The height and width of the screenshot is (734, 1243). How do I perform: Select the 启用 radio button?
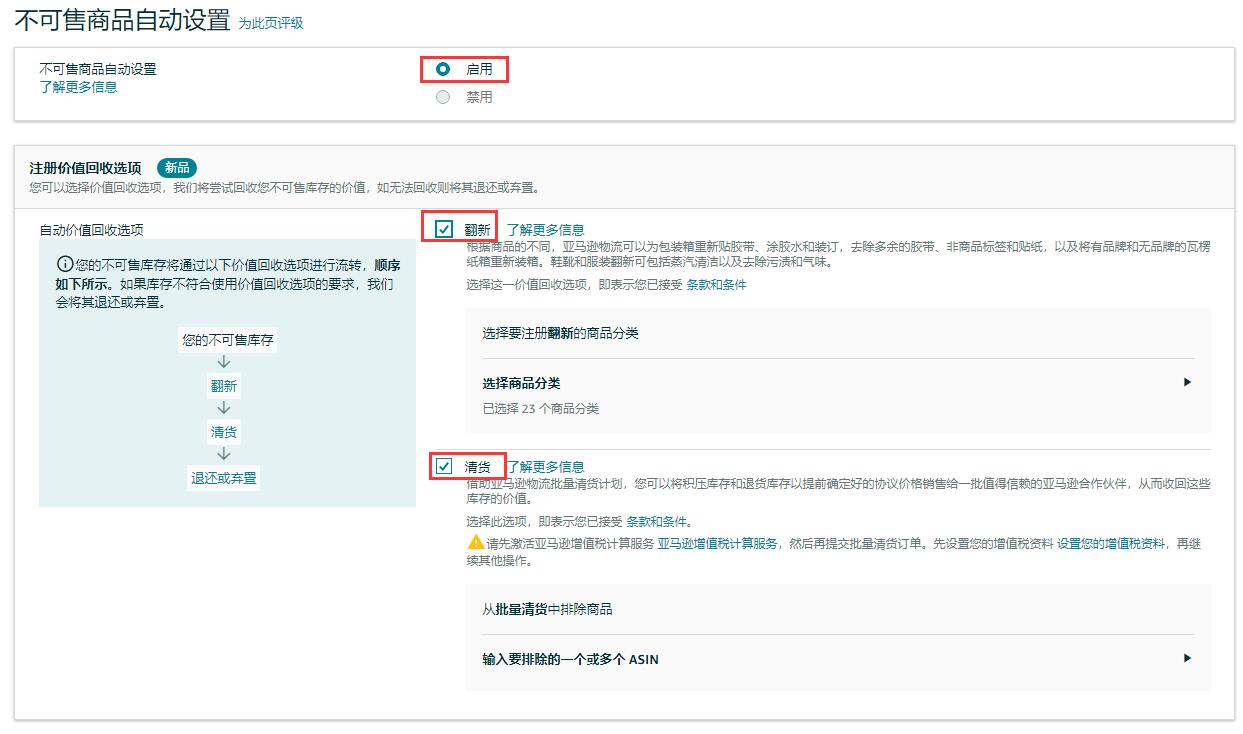(443, 69)
